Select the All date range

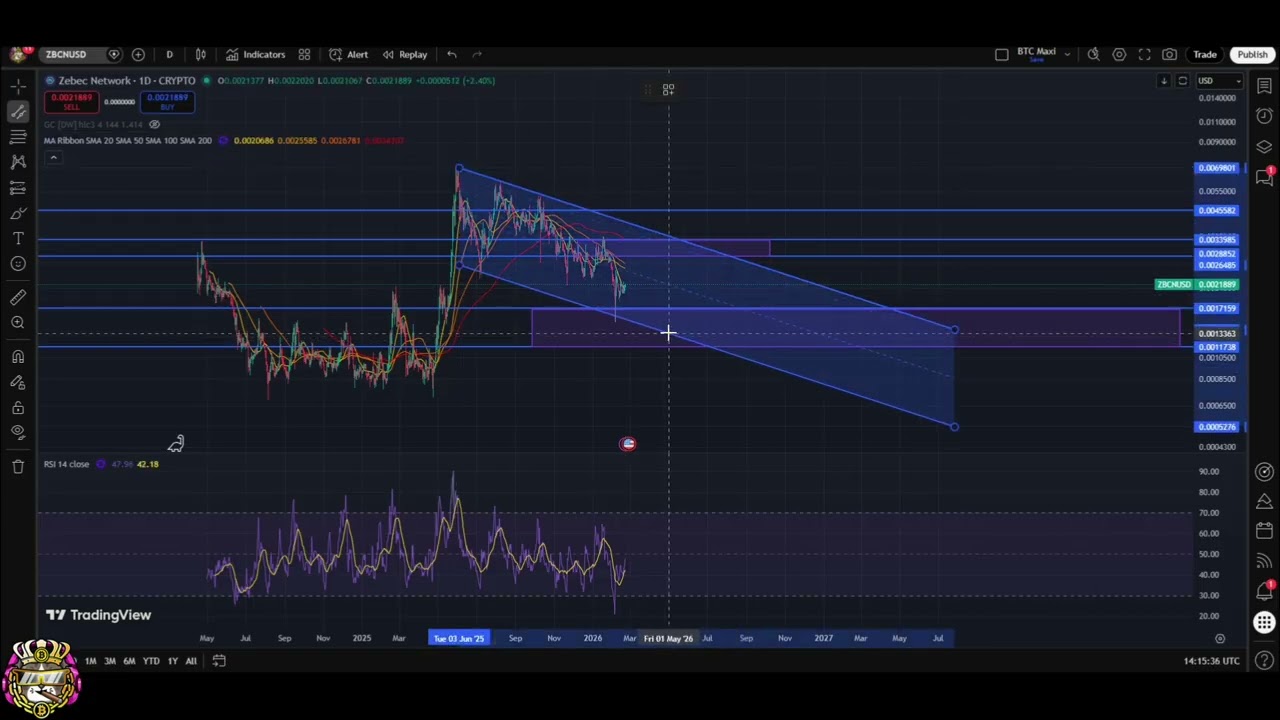[190, 661]
